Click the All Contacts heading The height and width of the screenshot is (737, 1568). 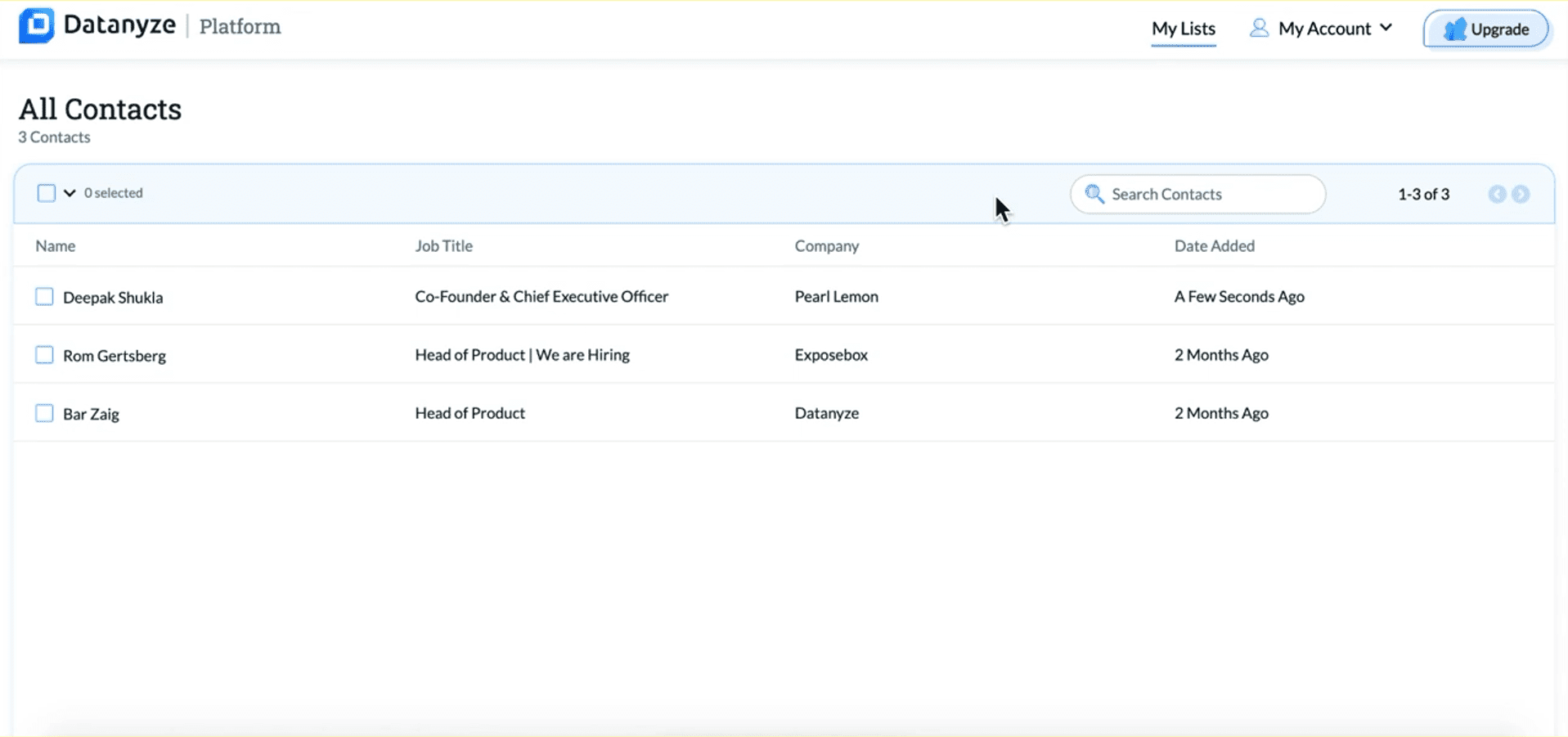(100, 109)
